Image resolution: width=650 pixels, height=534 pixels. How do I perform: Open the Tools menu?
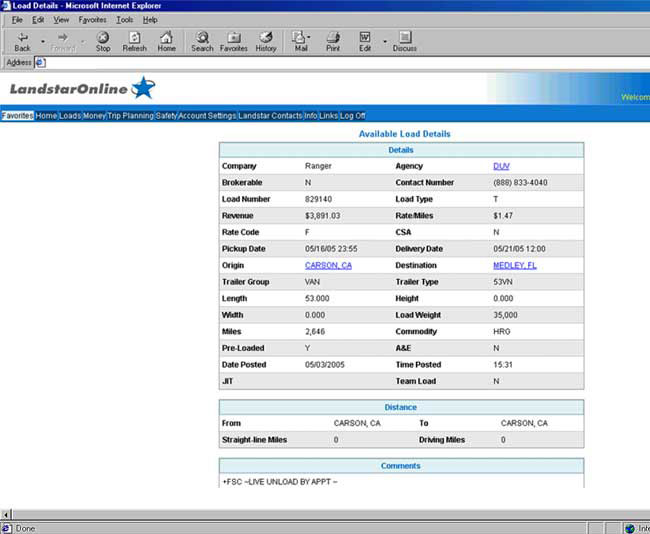click(x=124, y=19)
